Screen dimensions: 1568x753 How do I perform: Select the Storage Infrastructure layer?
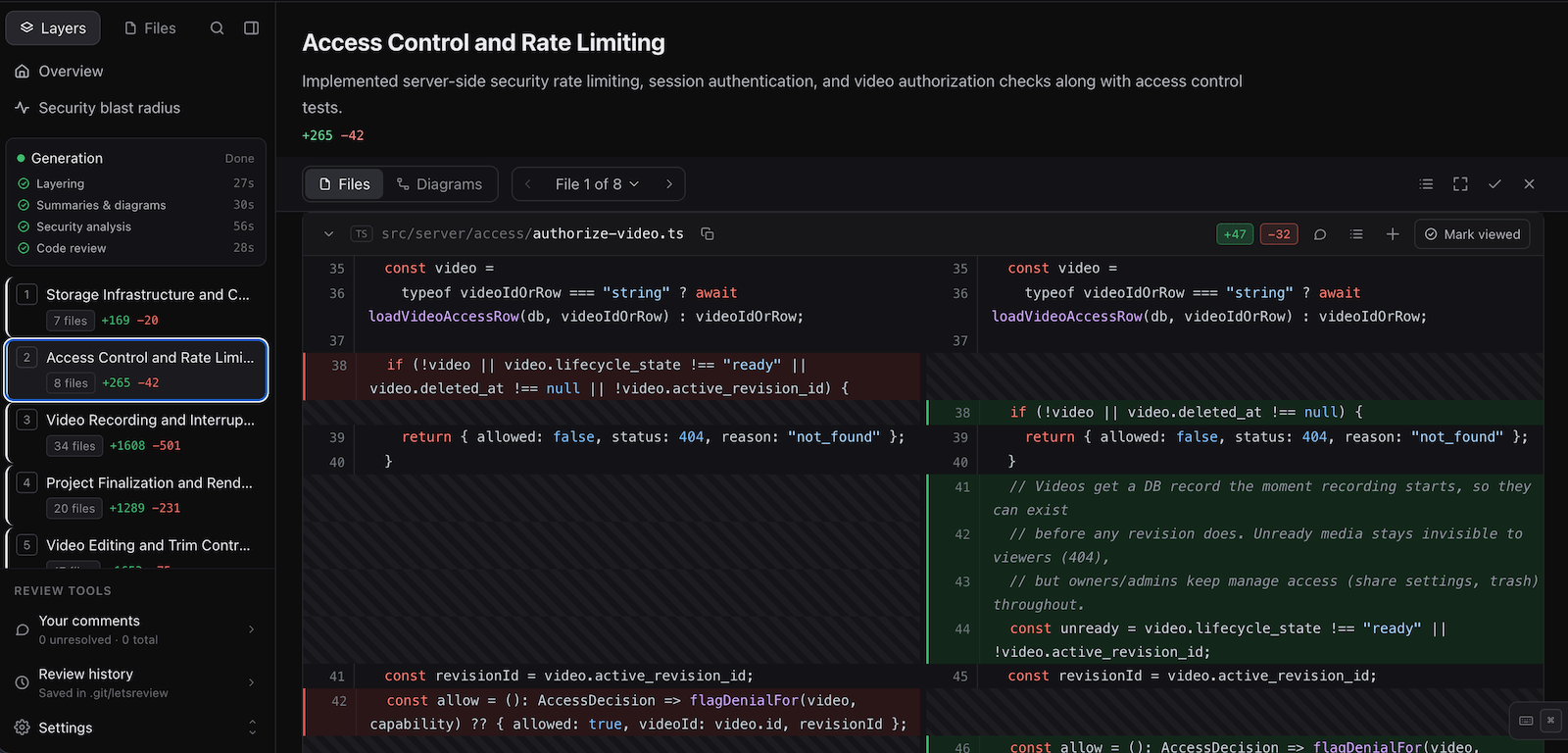pos(136,307)
